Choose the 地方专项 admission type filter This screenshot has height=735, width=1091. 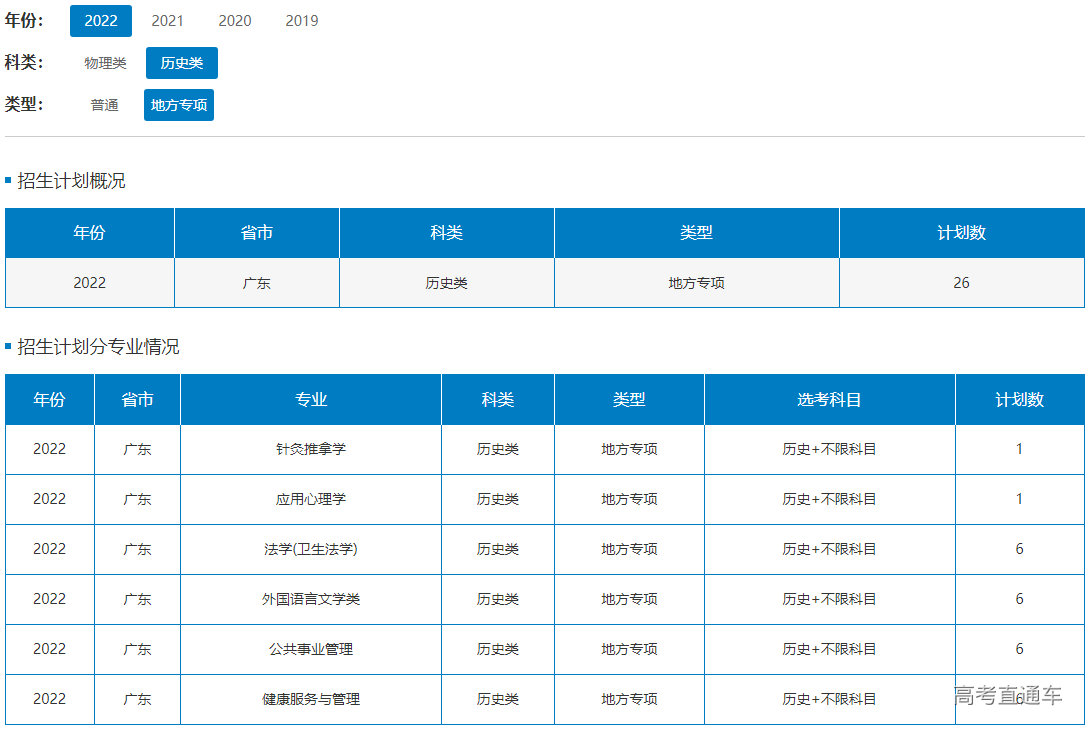tap(179, 105)
